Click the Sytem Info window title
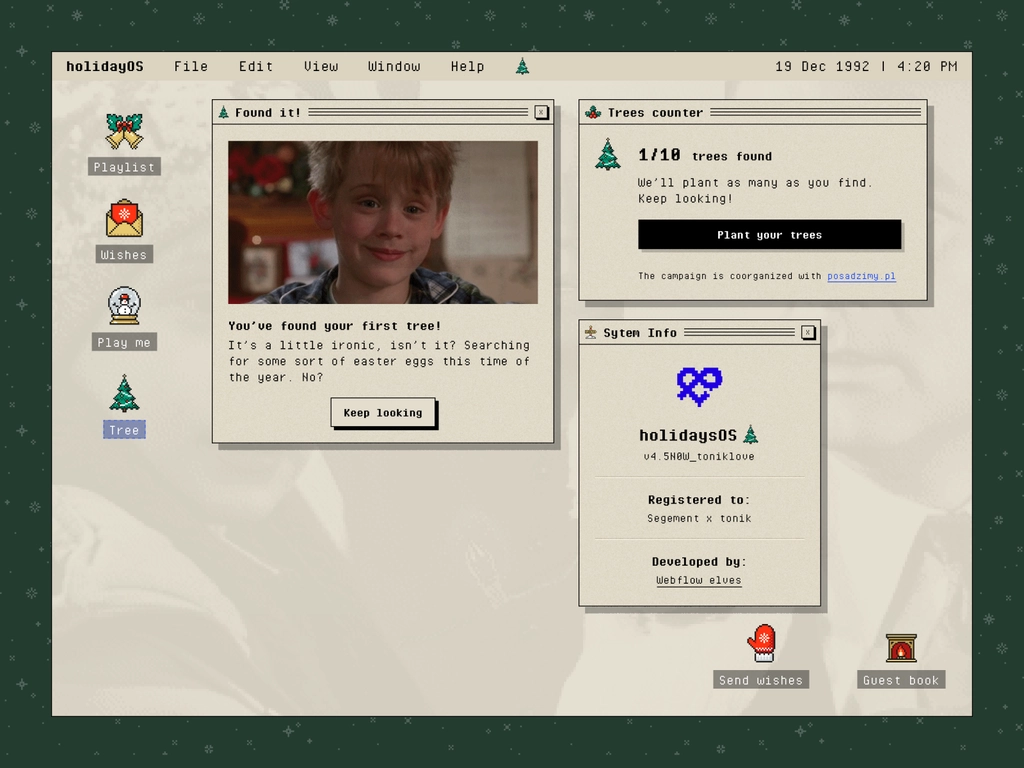This screenshot has height=768, width=1024. pyautogui.click(x=640, y=332)
